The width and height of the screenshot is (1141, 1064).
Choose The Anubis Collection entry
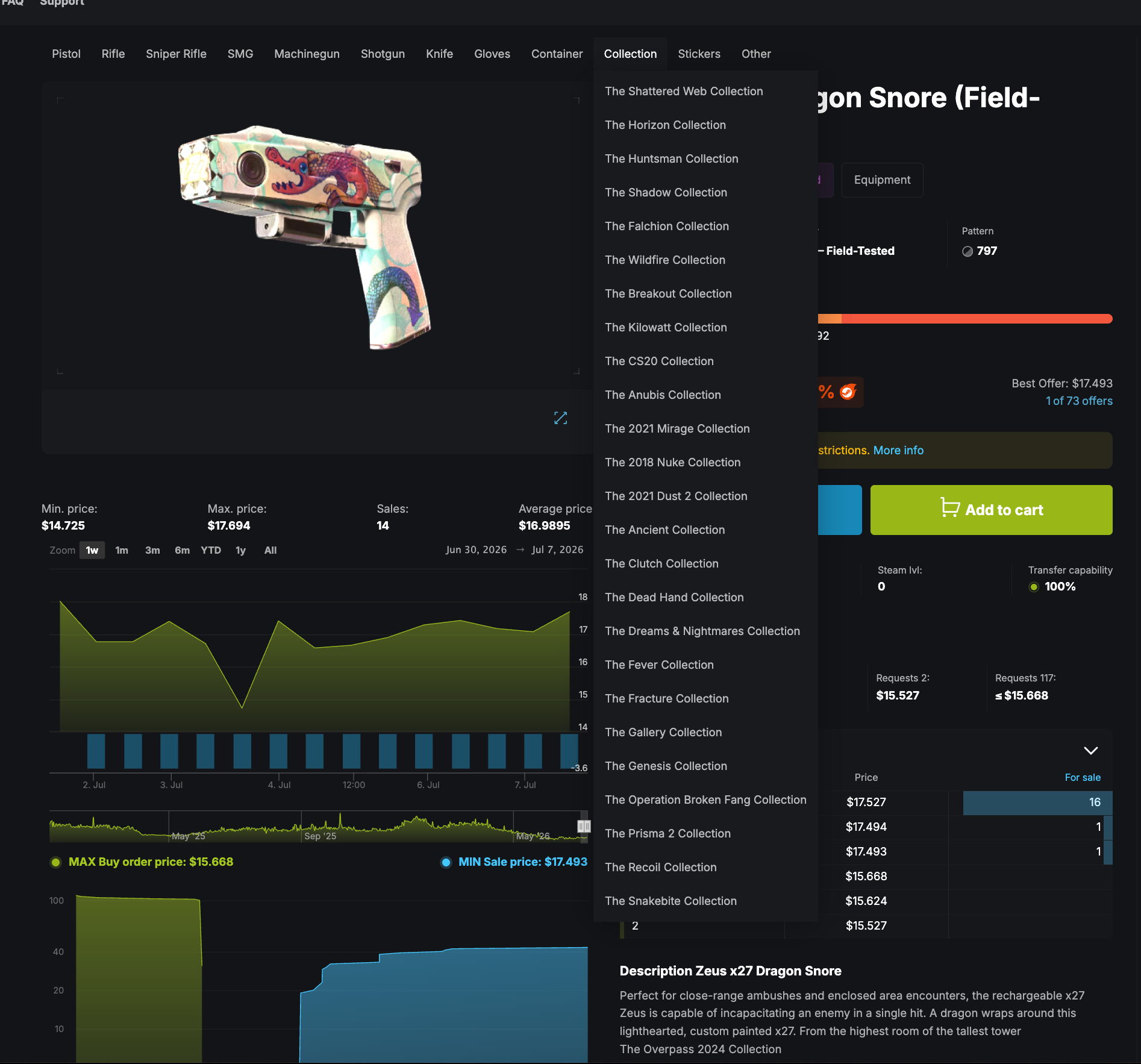(x=663, y=395)
